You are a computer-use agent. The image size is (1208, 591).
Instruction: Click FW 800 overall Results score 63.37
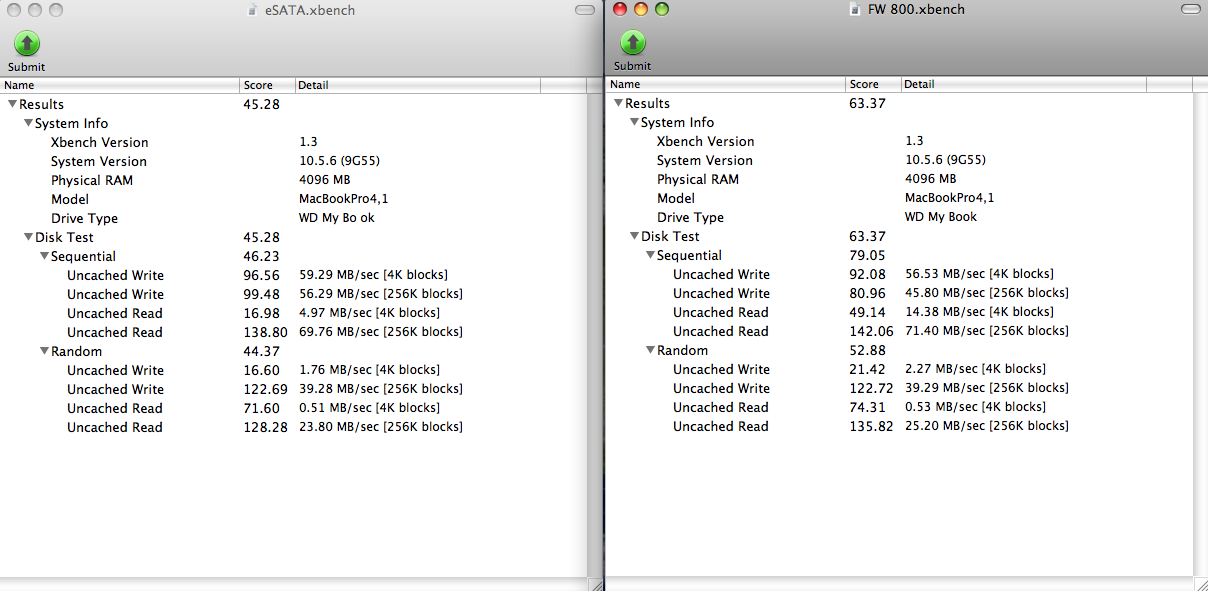coord(867,103)
